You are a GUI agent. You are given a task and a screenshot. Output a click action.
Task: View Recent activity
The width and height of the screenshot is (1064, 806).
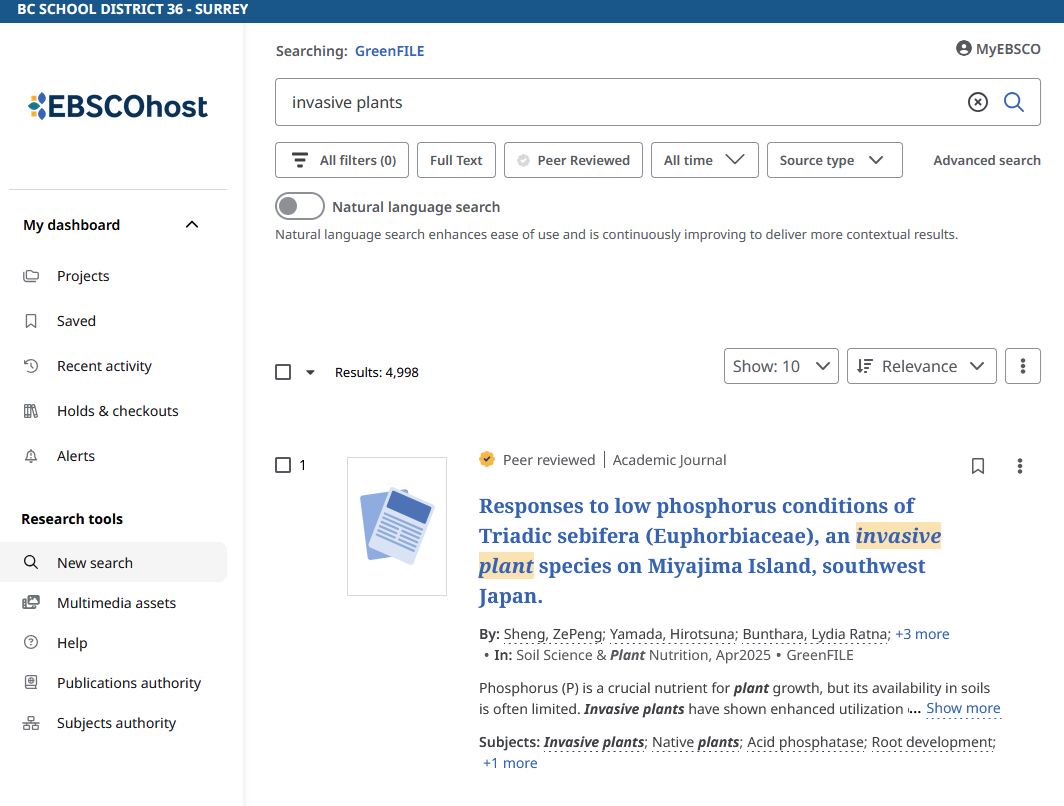[x=104, y=366]
